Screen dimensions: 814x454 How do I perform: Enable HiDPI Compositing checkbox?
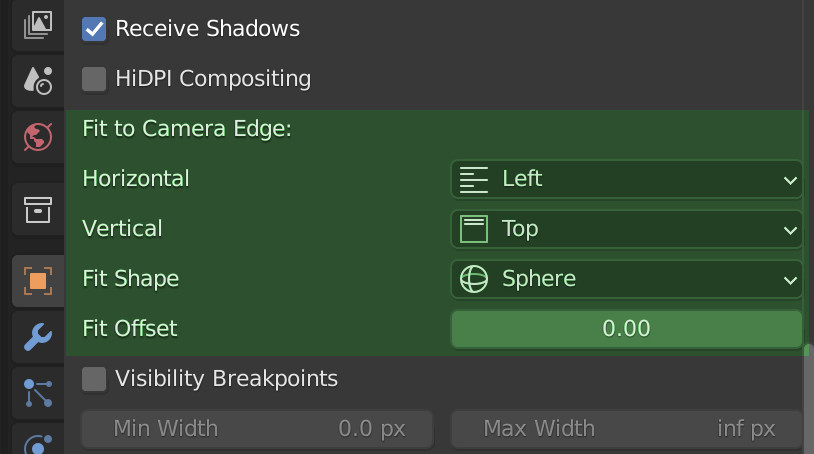coord(94,79)
